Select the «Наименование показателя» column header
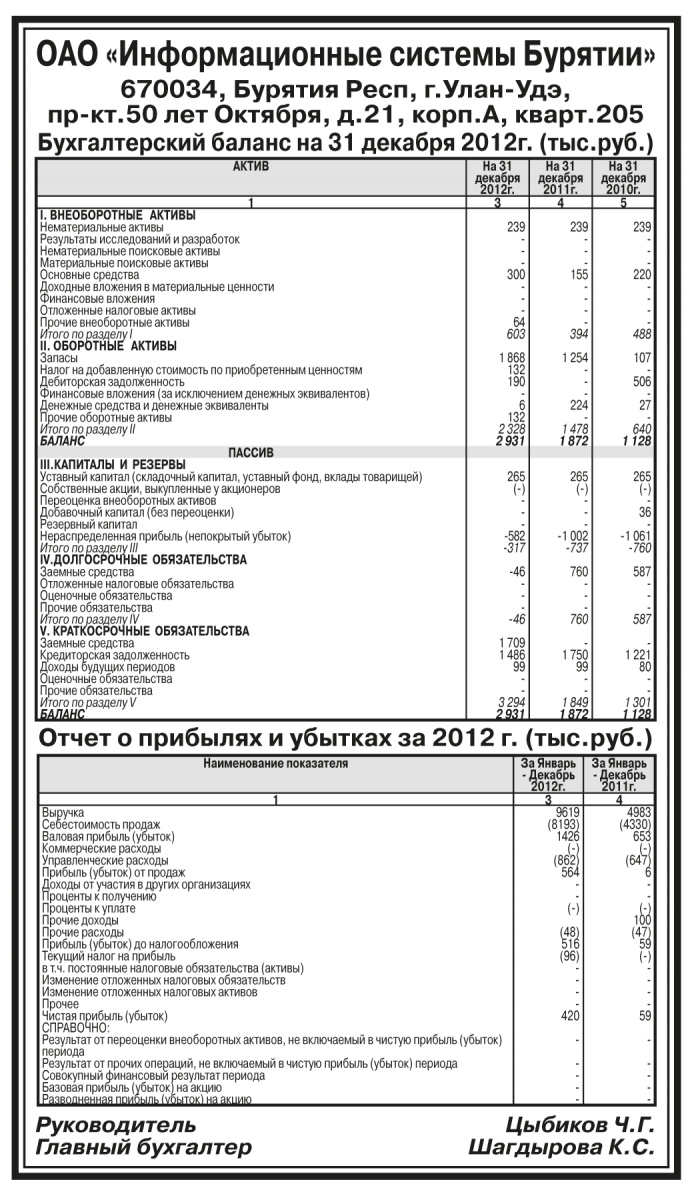 [x=275, y=763]
